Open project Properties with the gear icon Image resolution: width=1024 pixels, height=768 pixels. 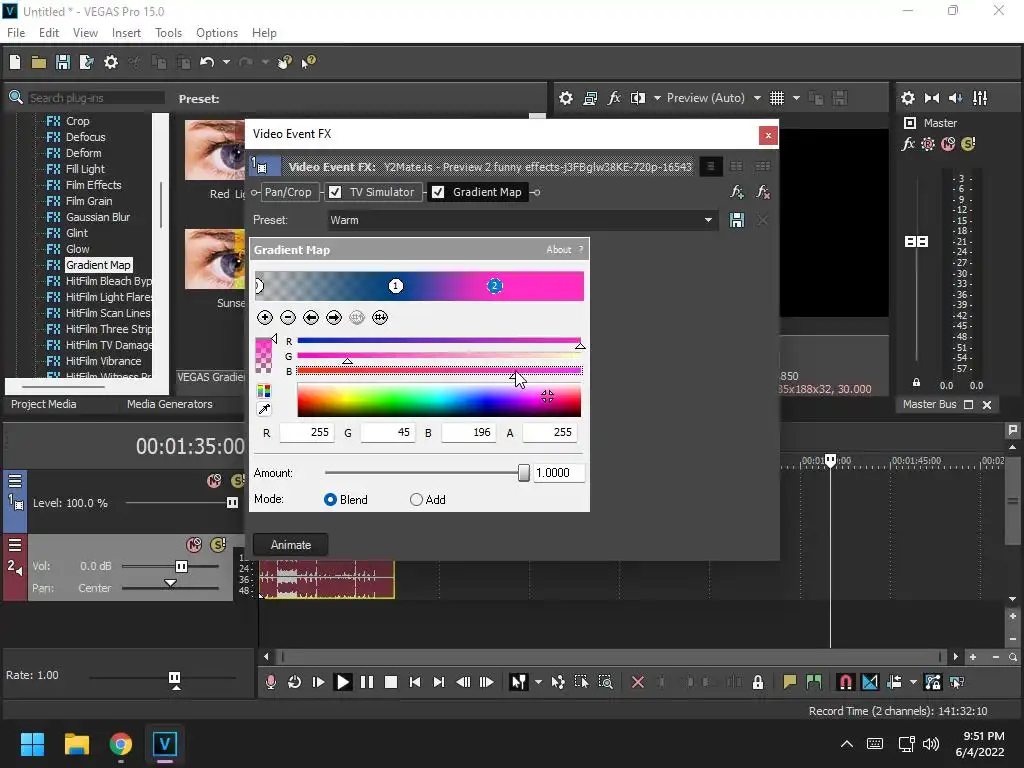tap(111, 62)
